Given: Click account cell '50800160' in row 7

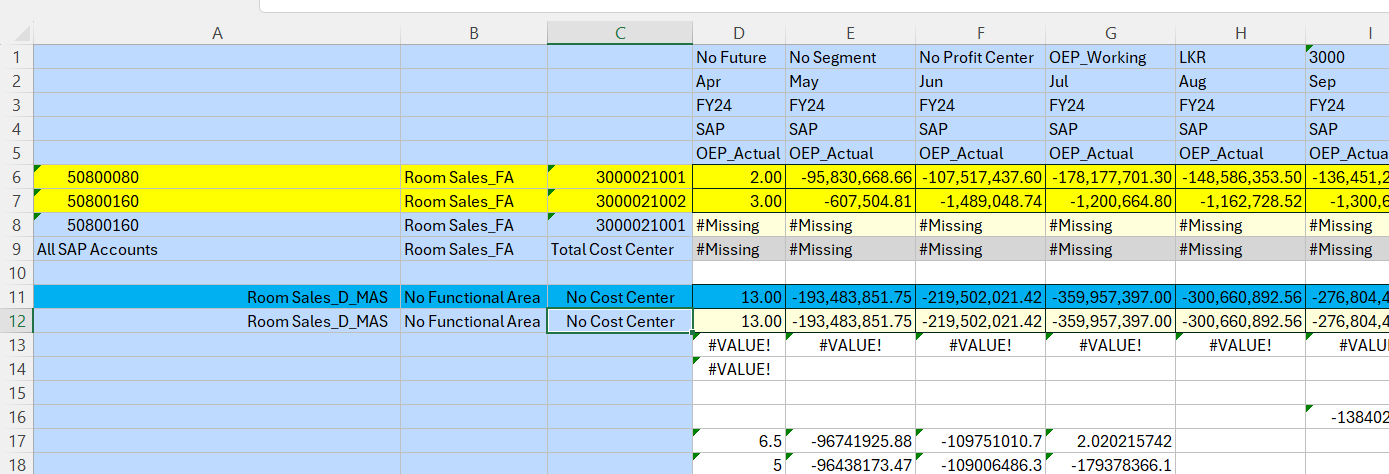Looking at the screenshot, I should click(x=217, y=201).
